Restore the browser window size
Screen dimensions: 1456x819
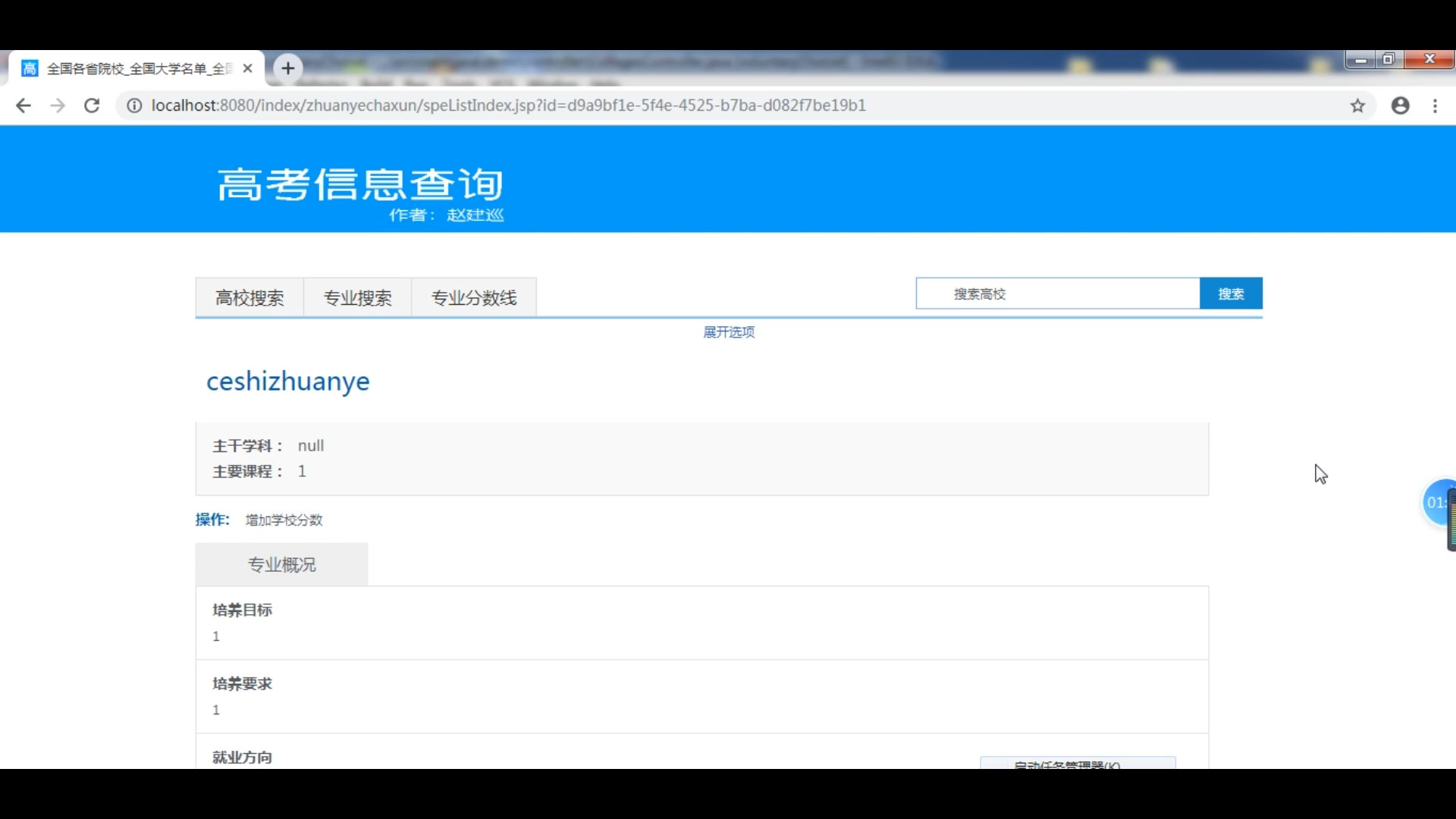(x=1389, y=59)
